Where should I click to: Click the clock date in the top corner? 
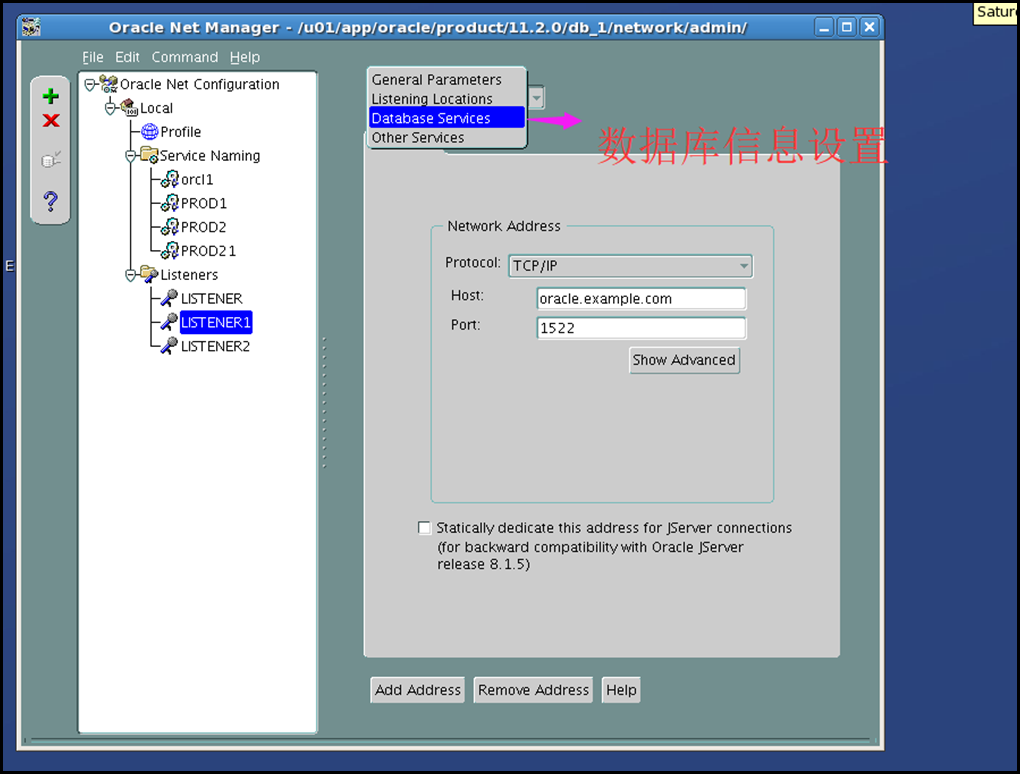point(997,12)
